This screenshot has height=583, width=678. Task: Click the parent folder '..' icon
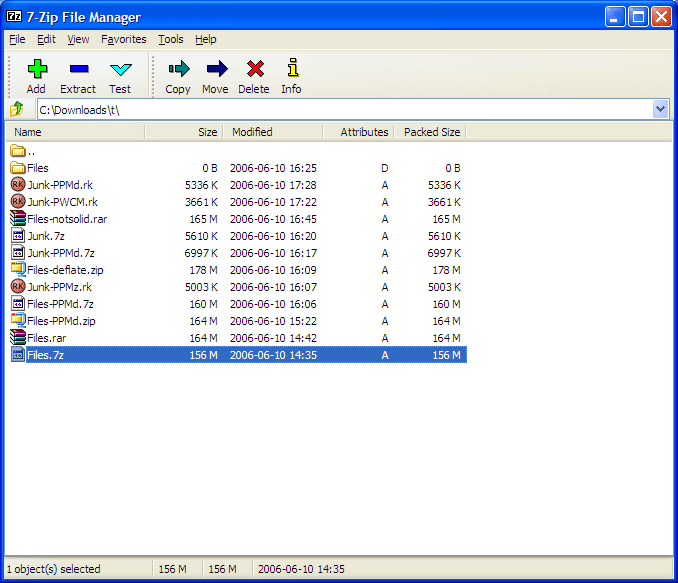pyautogui.click(x=17, y=151)
